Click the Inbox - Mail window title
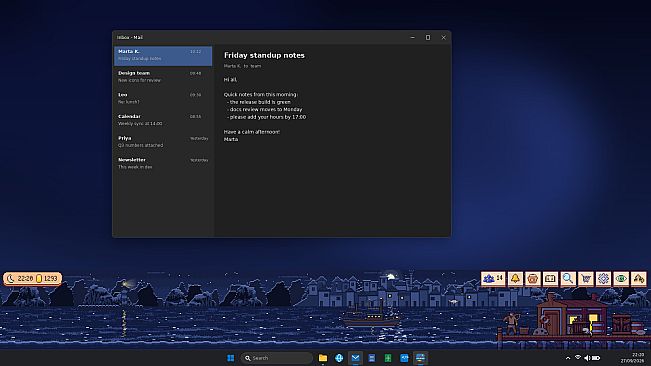The image size is (651, 366). (130, 37)
